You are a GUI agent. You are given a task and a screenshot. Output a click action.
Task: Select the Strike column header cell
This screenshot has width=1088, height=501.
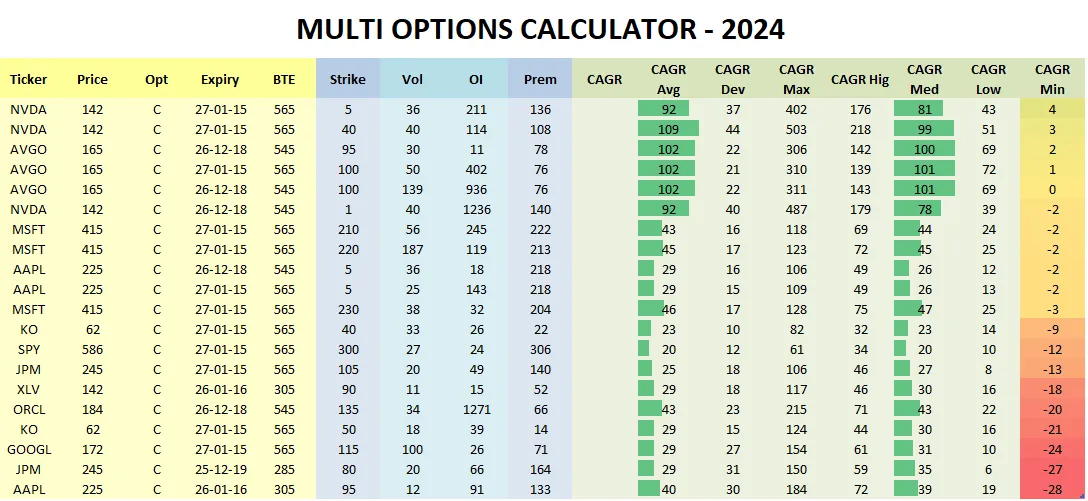[347, 79]
